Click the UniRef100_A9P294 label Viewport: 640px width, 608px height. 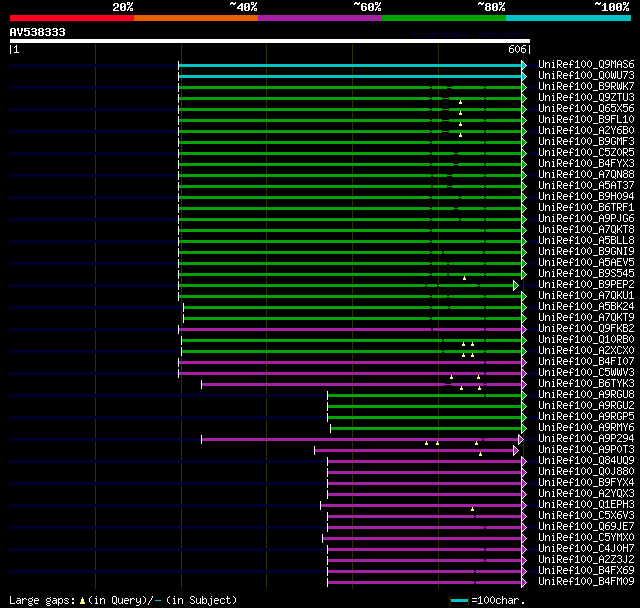click(x=586, y=439)
